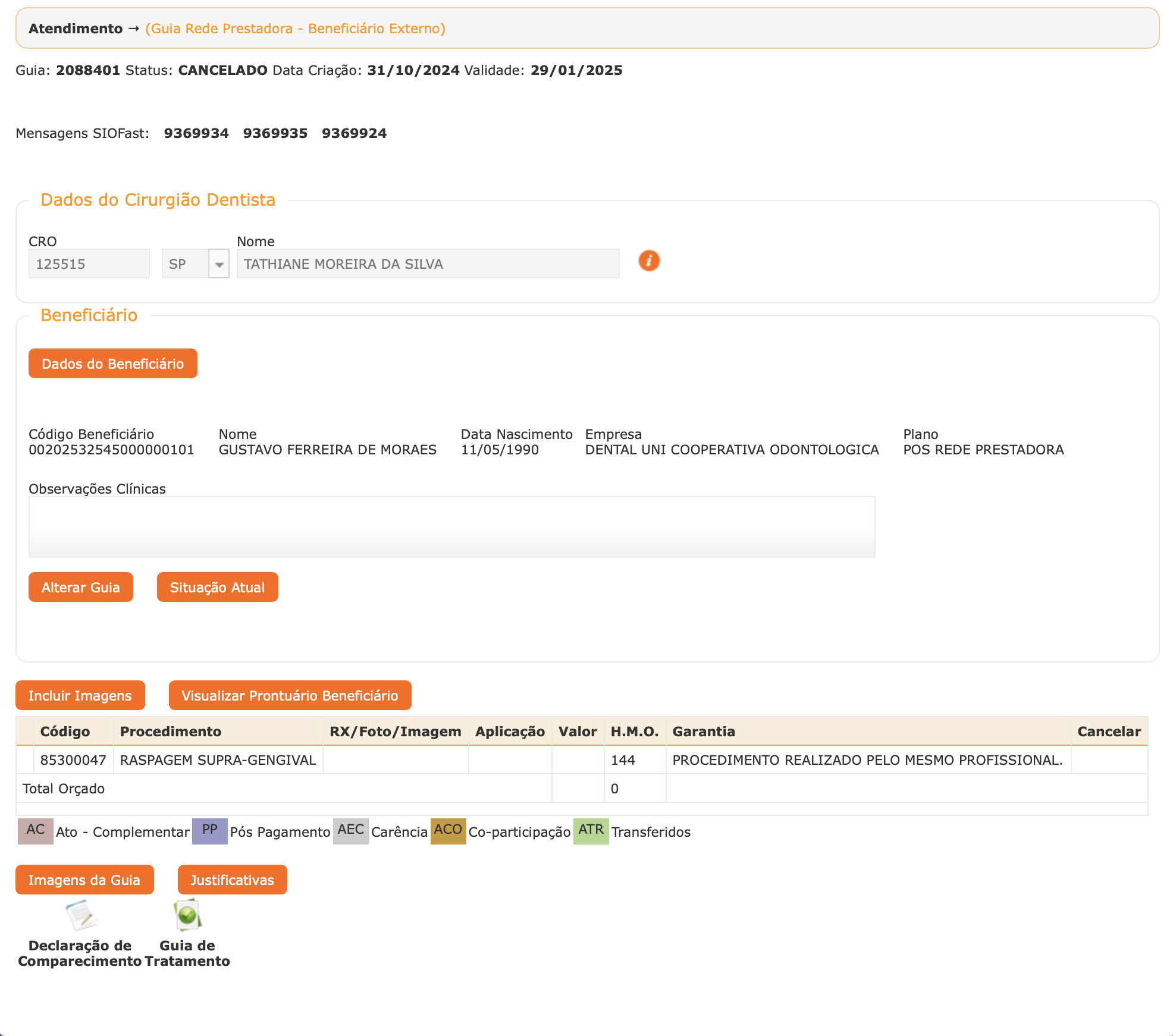
Task: Open SIOFast message 9369934
Action: (196, 133)
